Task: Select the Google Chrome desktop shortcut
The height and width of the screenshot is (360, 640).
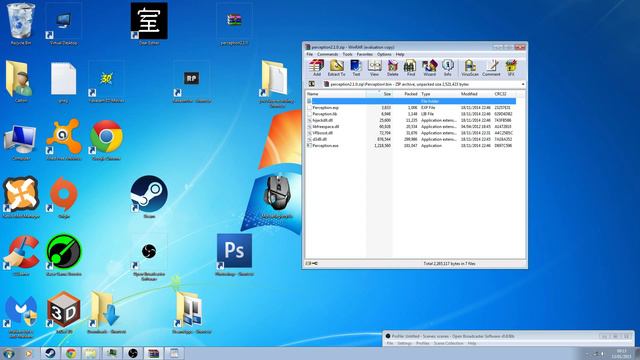Action: click(106, 140)
